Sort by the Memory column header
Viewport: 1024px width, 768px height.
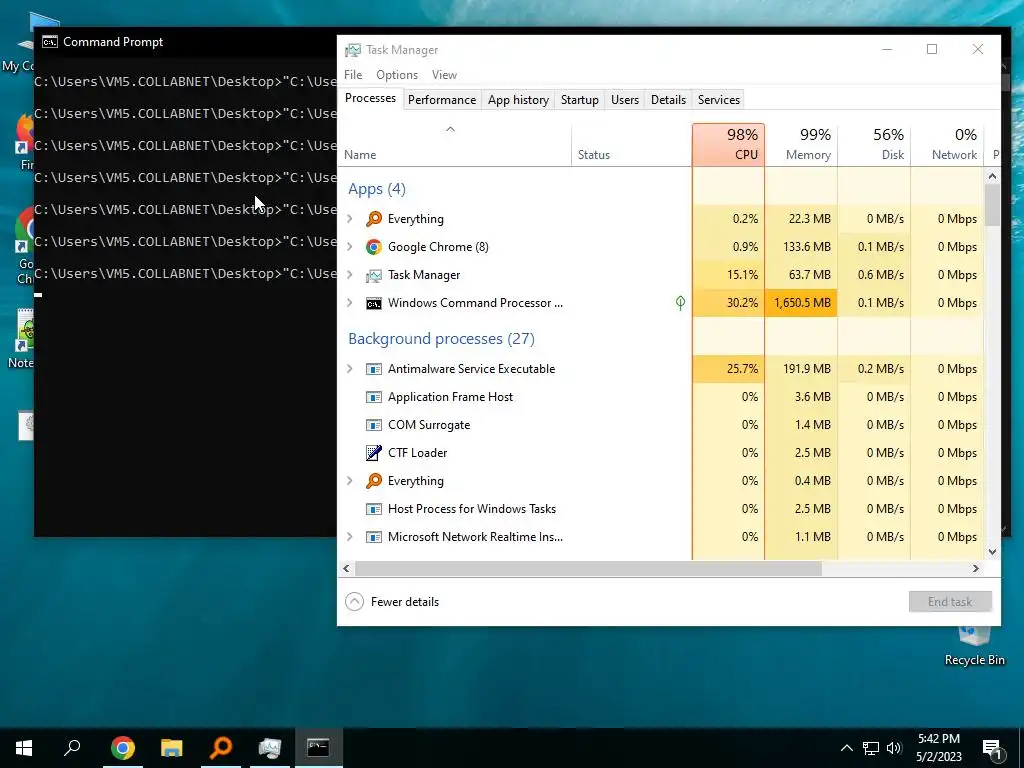tap(801, 144)
